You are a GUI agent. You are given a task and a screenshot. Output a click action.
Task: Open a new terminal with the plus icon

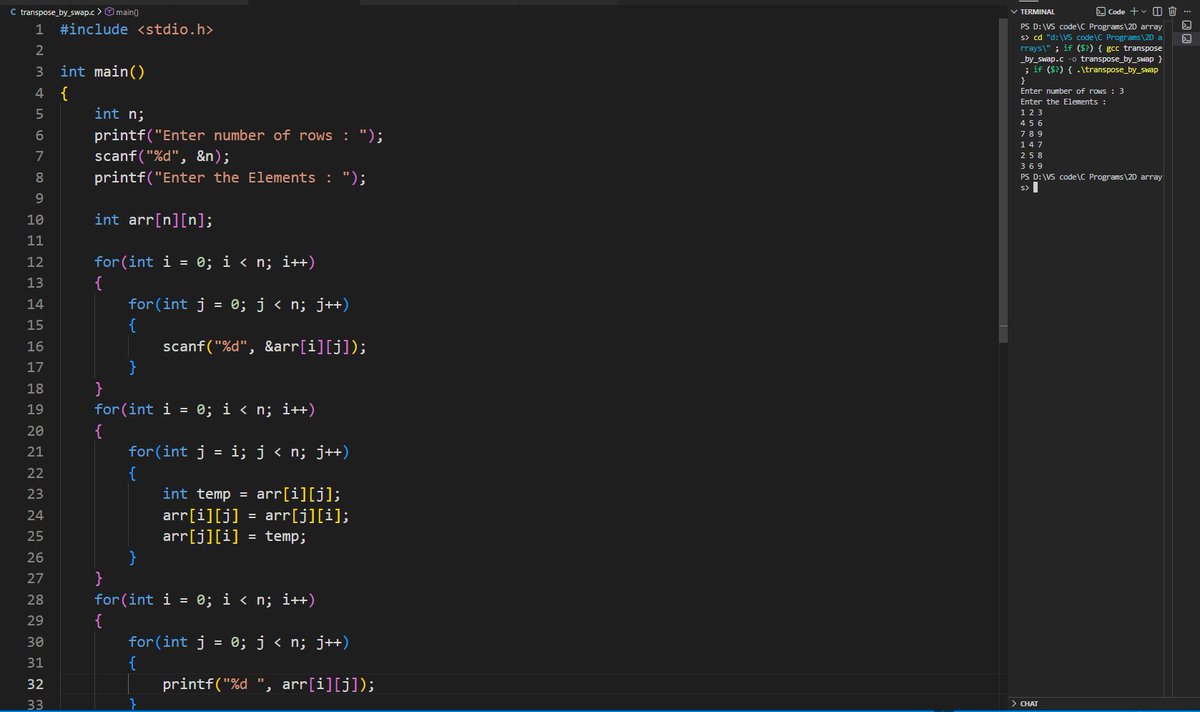click(x=1135, y=11)
